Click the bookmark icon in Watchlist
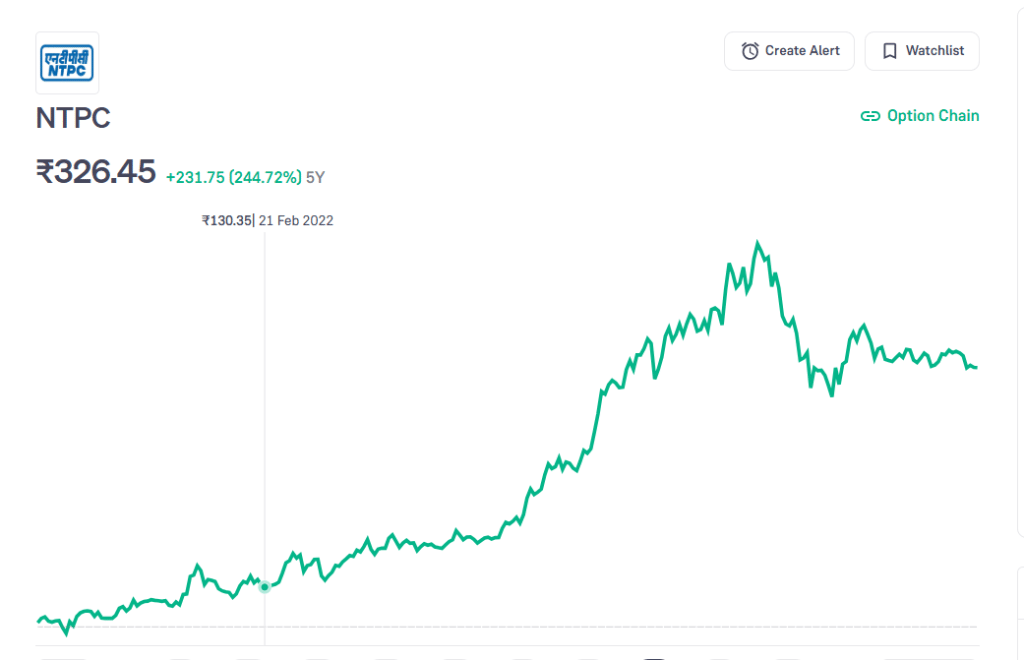 click(x=889, y=51)
